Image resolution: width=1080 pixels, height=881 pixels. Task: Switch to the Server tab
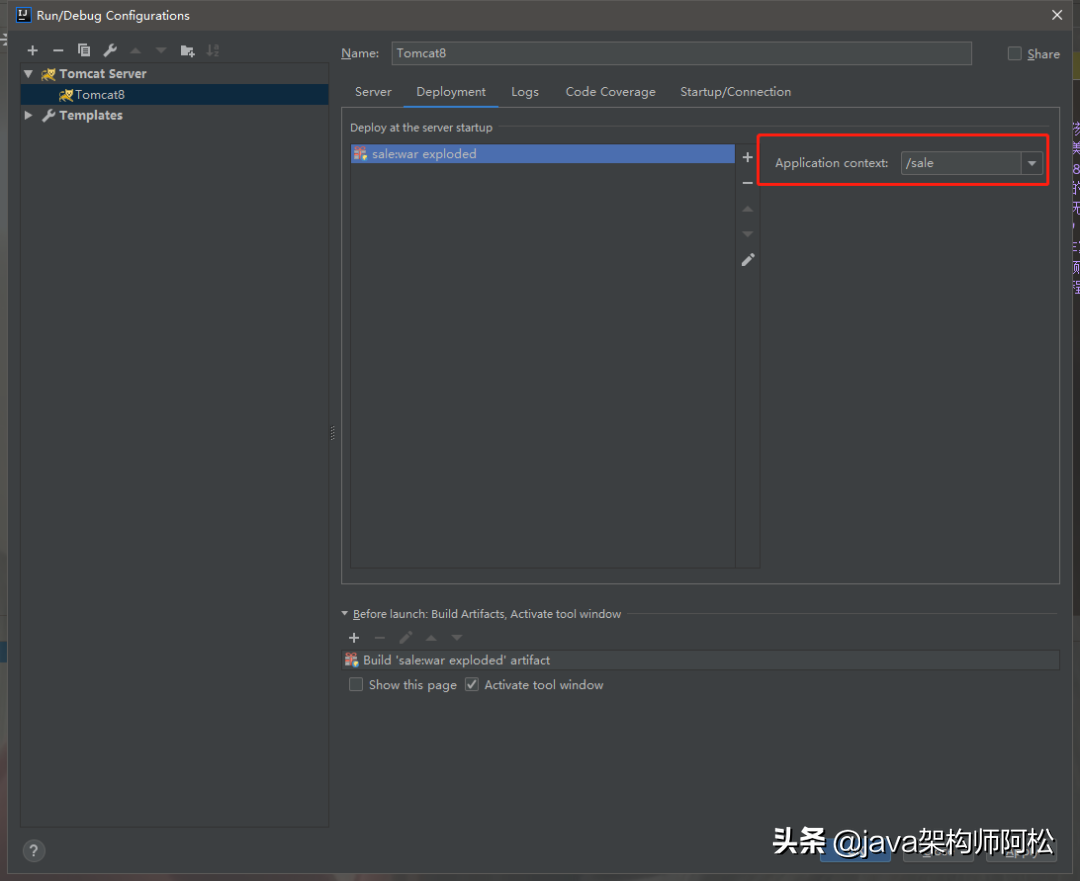373,92
